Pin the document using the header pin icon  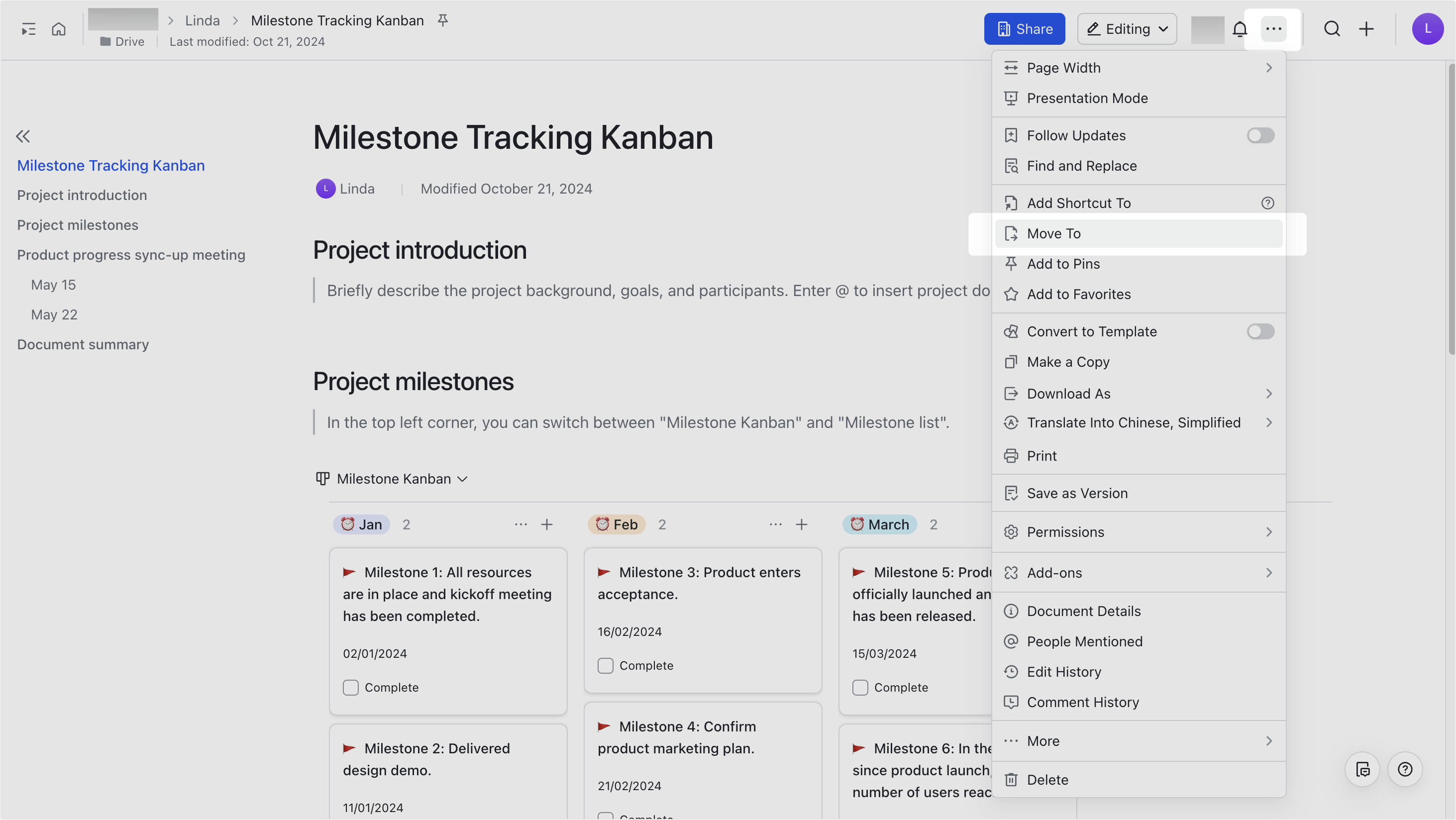[x=443, y=20]
